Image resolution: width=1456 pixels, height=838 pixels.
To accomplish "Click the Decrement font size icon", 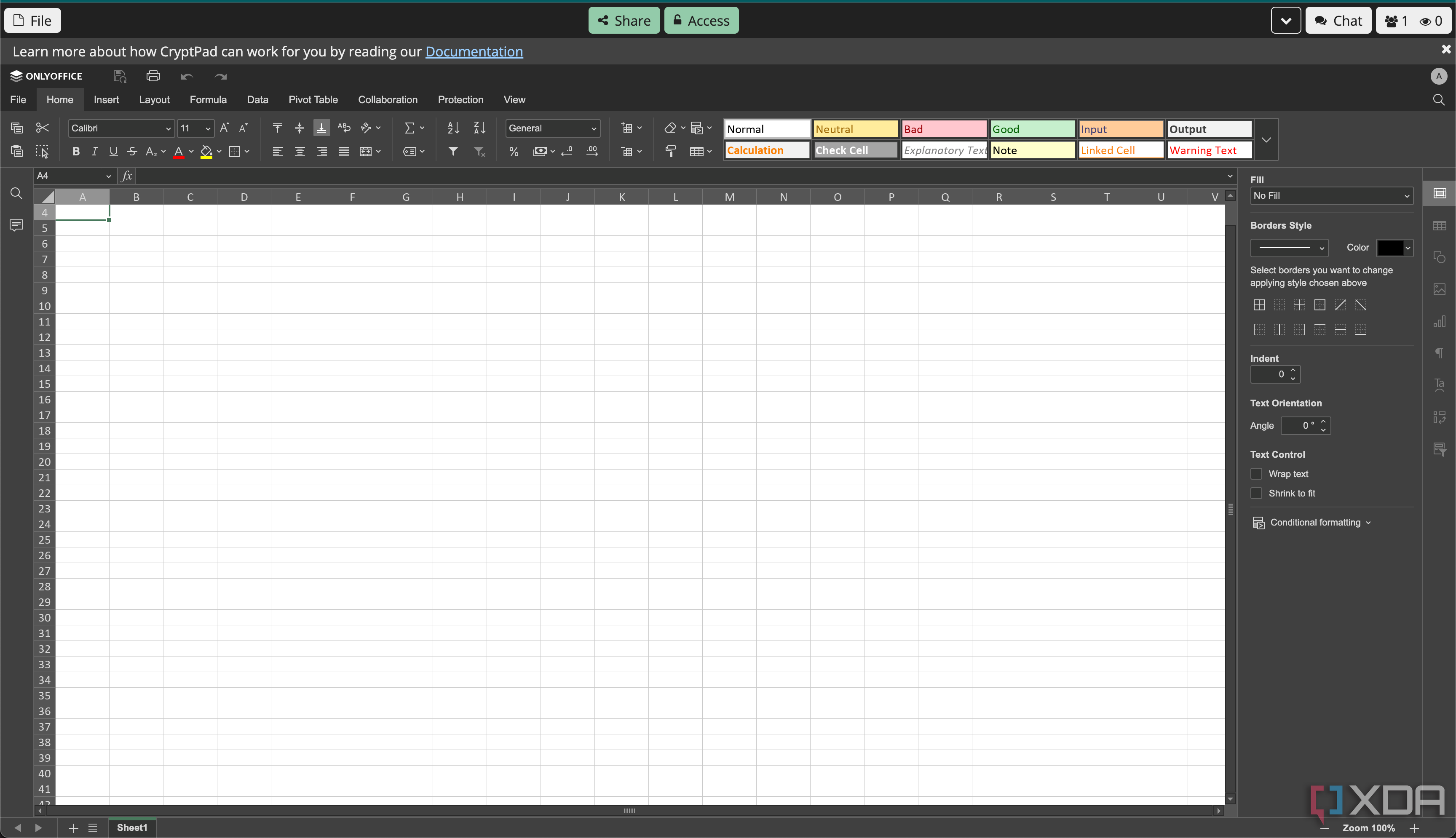I will click(x=244, y=128).
